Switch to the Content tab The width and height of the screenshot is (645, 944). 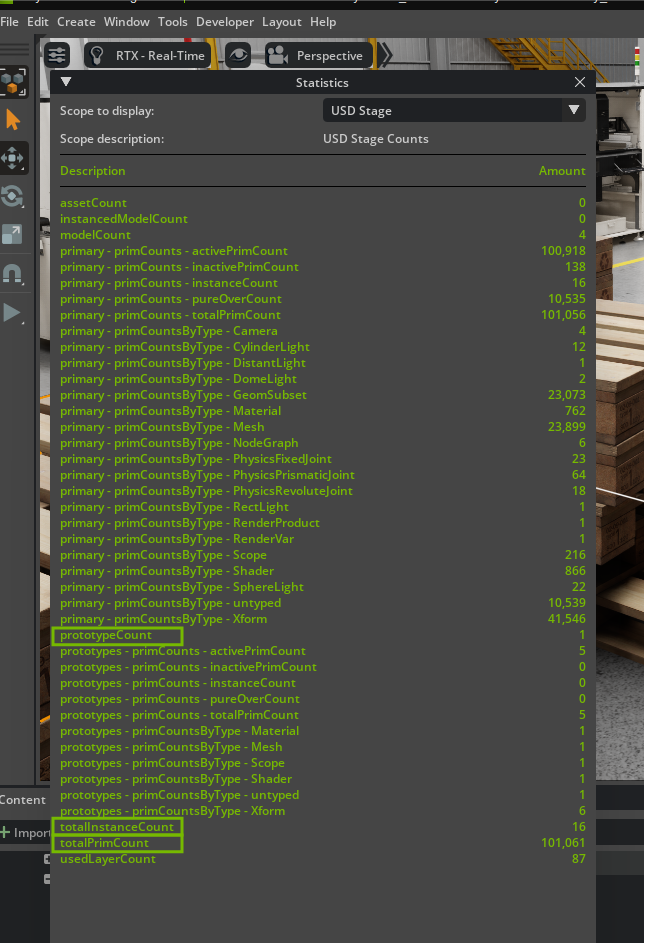[23, 800]
